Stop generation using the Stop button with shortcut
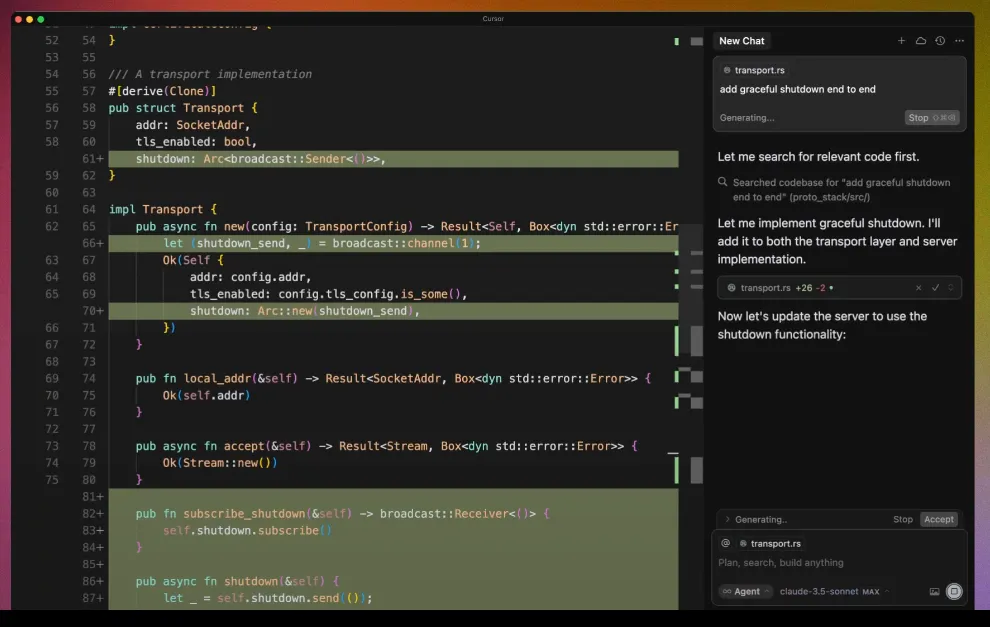 coord(932,117)
